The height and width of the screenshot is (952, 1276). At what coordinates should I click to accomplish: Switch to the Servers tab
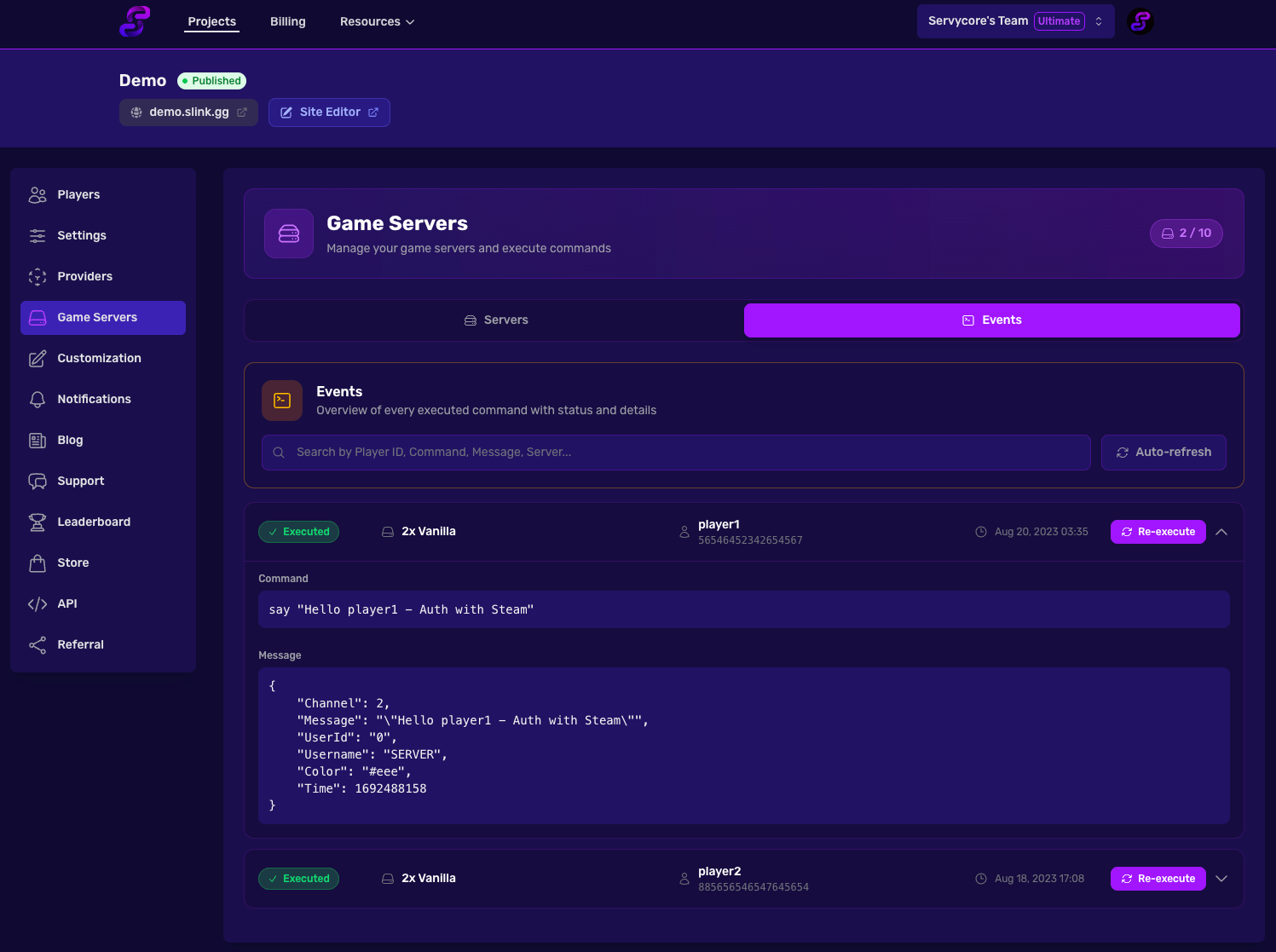(495, 320)
